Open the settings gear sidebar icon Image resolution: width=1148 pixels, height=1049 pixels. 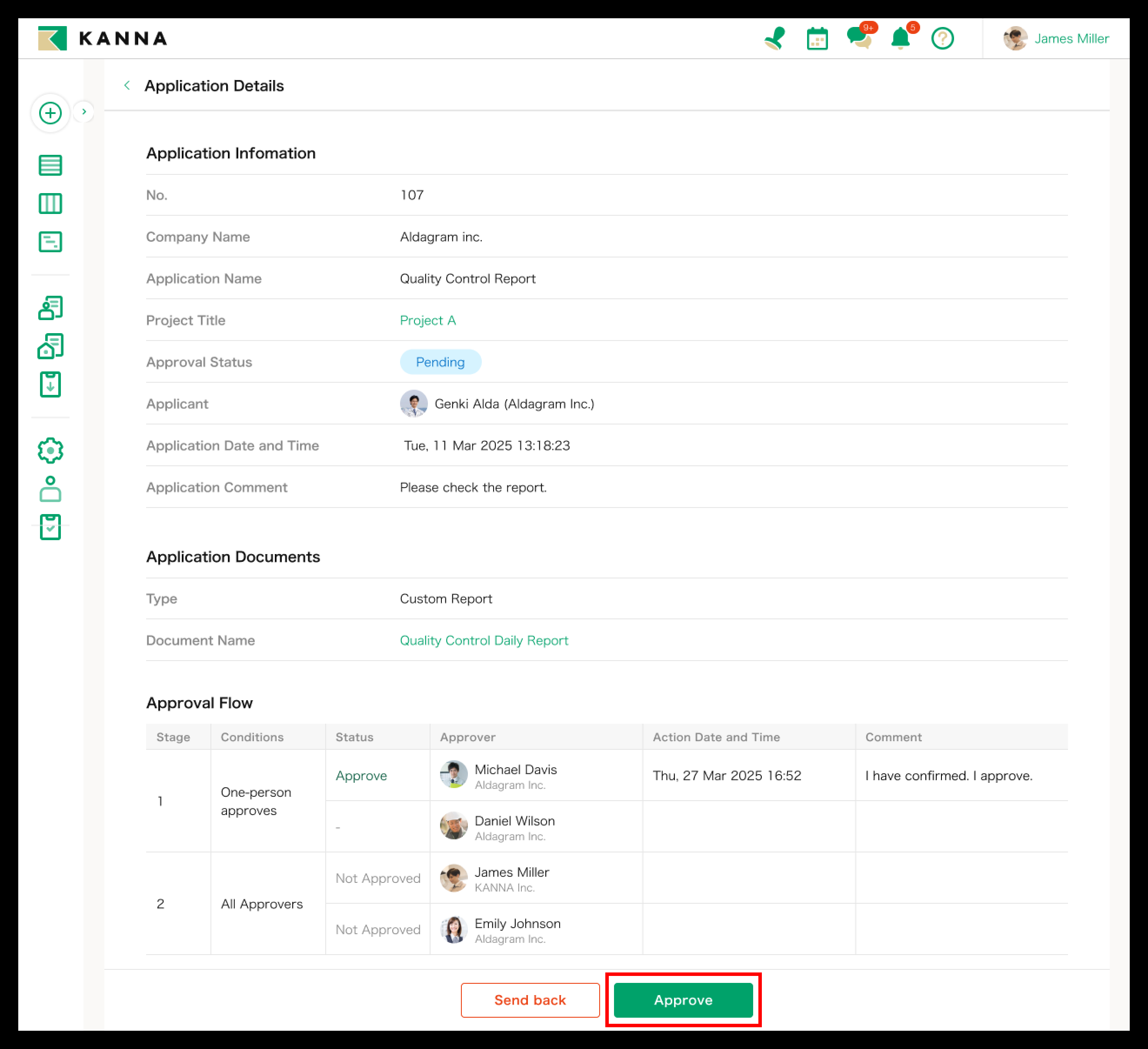coord(50,451)
